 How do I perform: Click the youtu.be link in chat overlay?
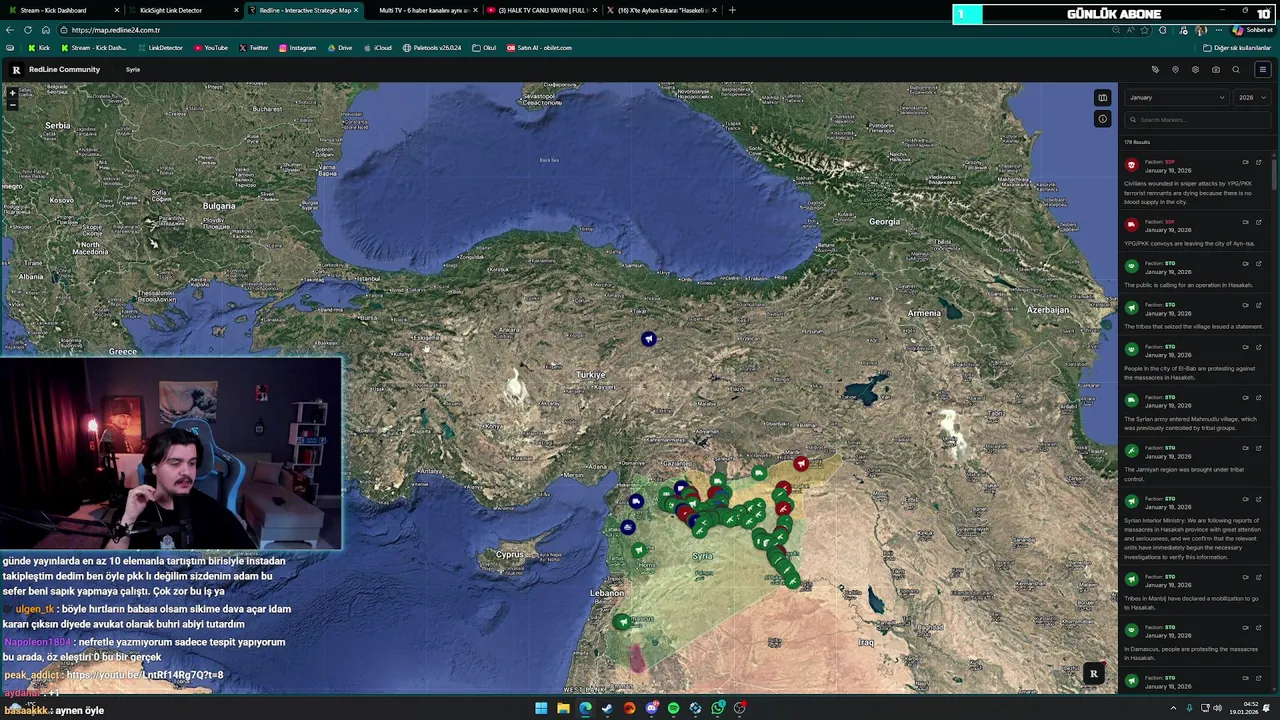[145, 675]
